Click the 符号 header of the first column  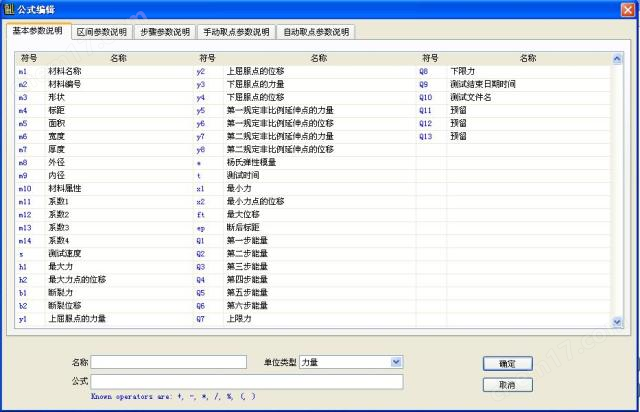(x=29, y=59)
